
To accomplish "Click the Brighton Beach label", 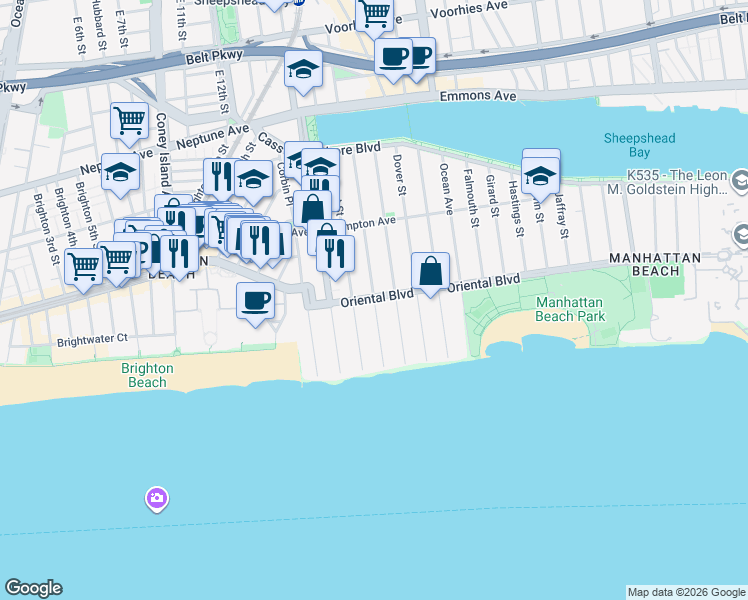I will pyautogui.click(x=147, y=375).
